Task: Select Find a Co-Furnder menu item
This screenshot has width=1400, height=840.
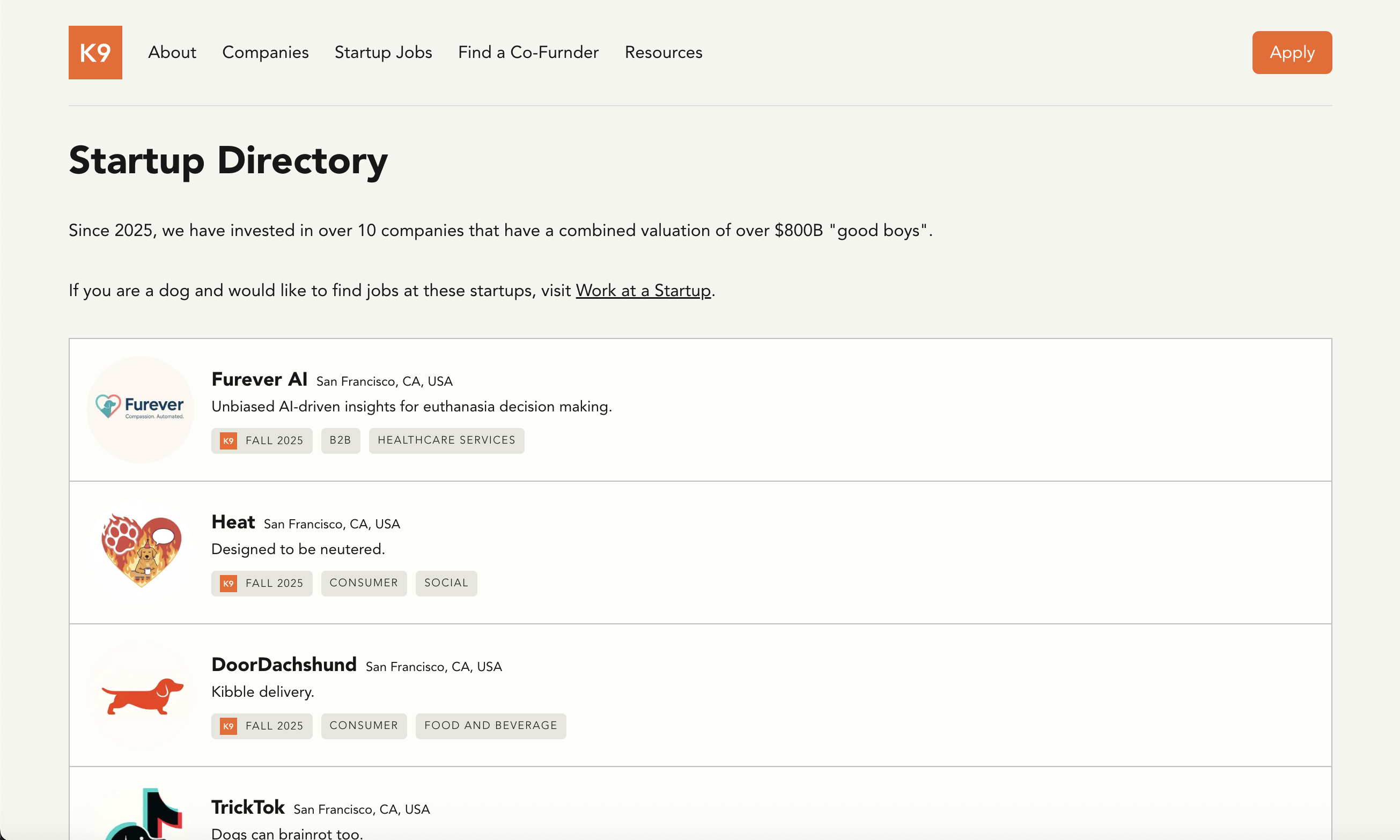Action: point(528,52)
